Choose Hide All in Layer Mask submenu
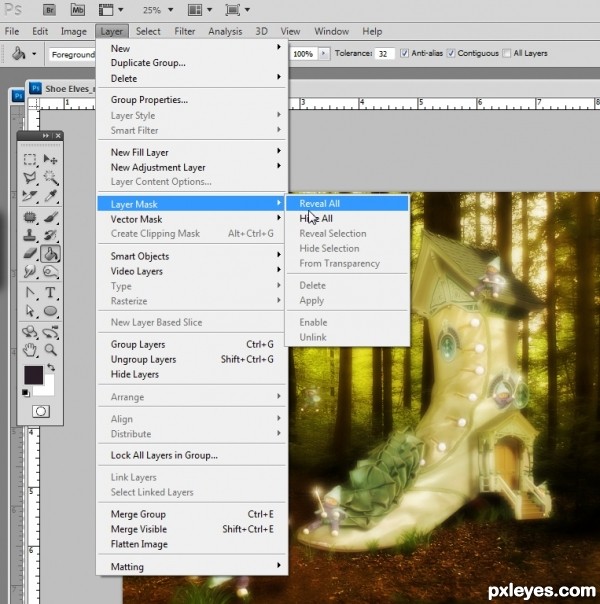Screen dimensions: 600x604 [x=347, y=218]
